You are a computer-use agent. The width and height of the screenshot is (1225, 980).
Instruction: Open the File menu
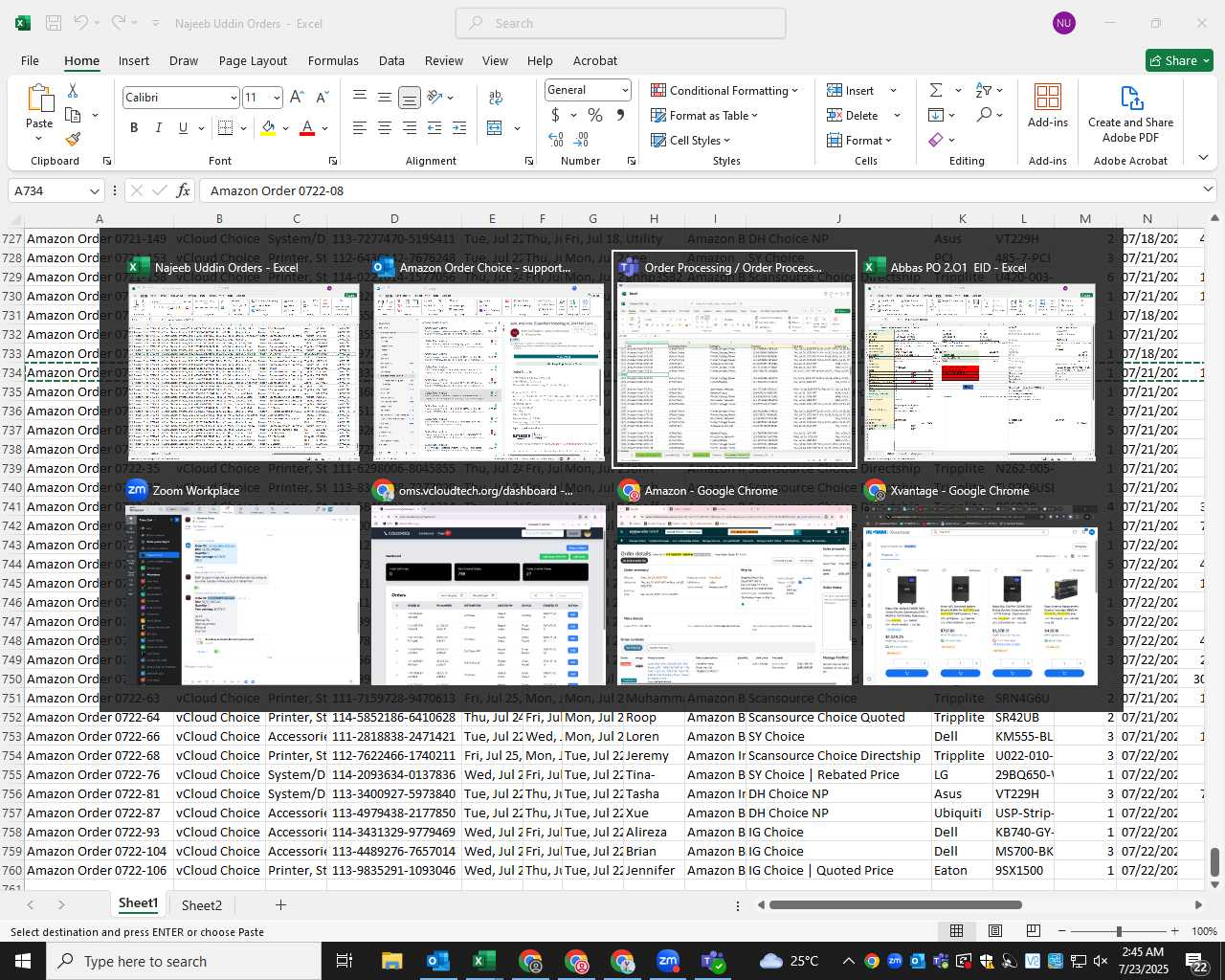[30, 60]
